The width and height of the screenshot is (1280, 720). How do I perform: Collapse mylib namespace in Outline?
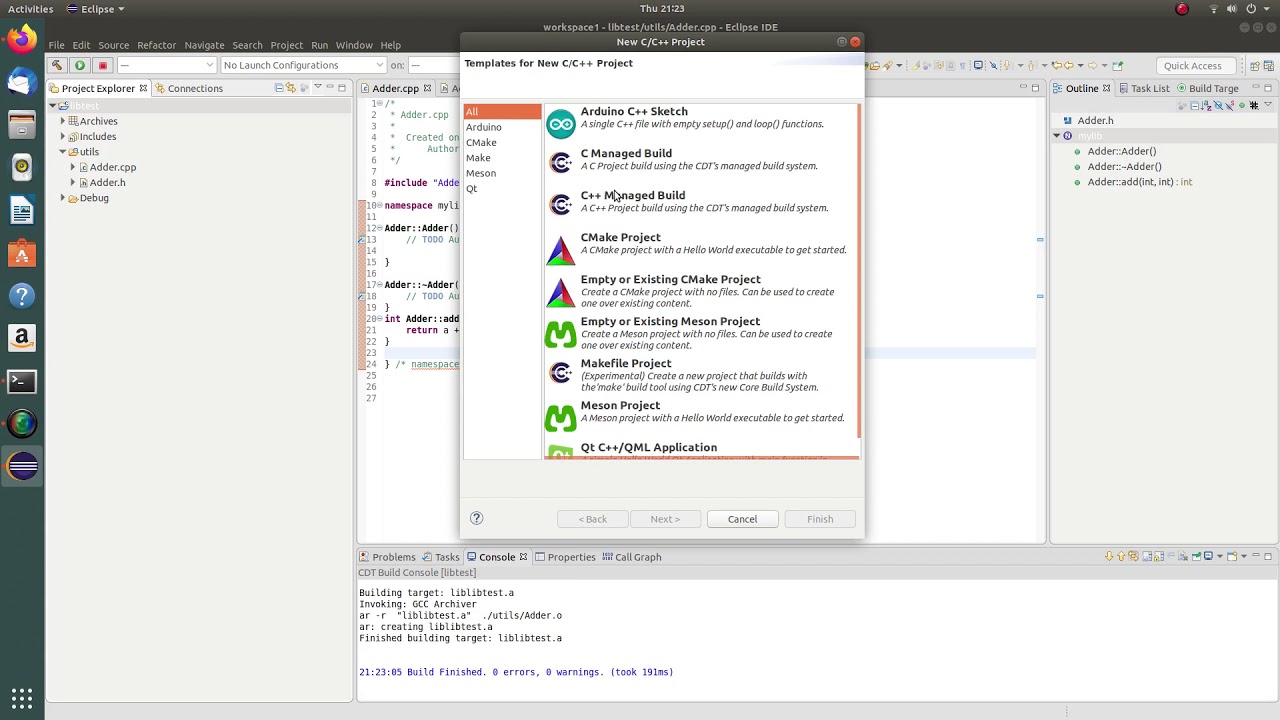coord(1056,136)
